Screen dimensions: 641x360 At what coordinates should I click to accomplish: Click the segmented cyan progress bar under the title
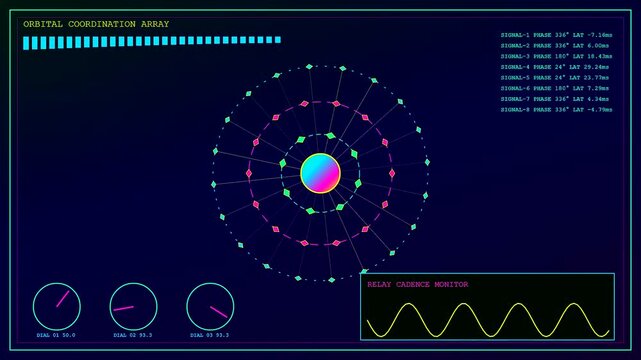[x=152, y=42]
